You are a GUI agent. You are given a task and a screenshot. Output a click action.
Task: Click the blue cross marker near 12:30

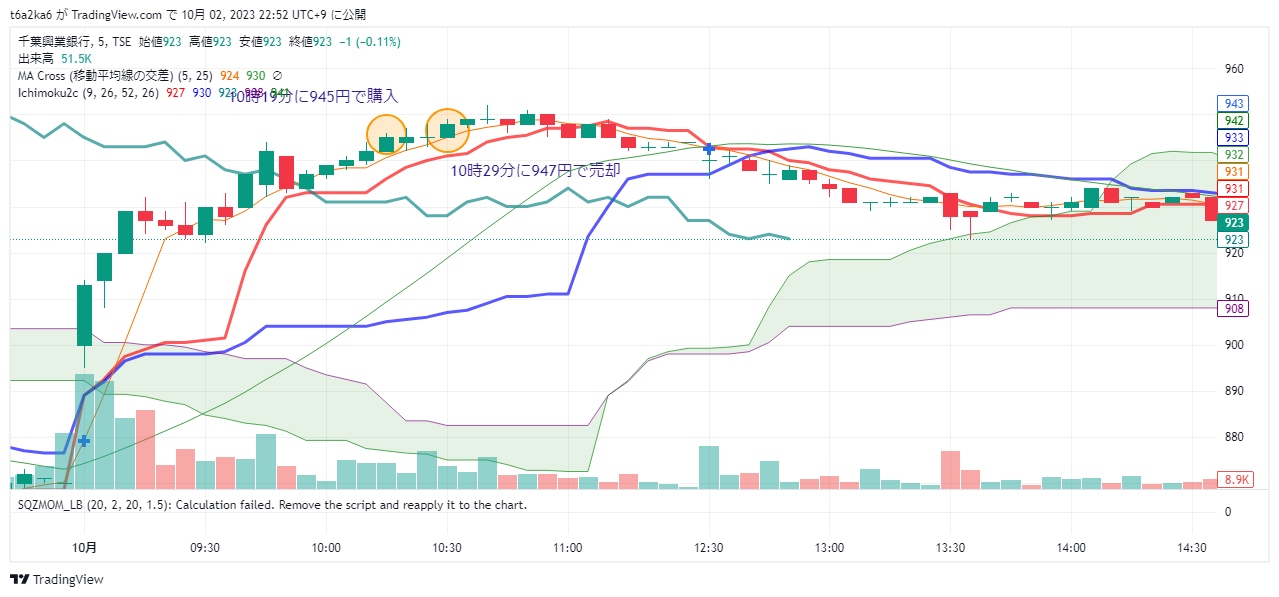[x=709, y=148]
